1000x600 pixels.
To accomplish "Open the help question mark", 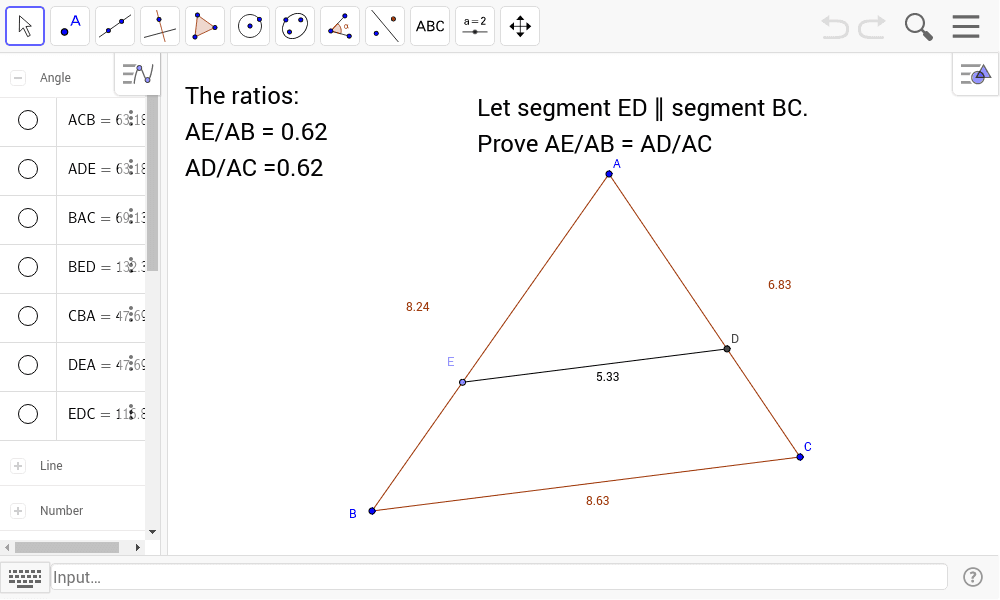I will coord(973,577).
